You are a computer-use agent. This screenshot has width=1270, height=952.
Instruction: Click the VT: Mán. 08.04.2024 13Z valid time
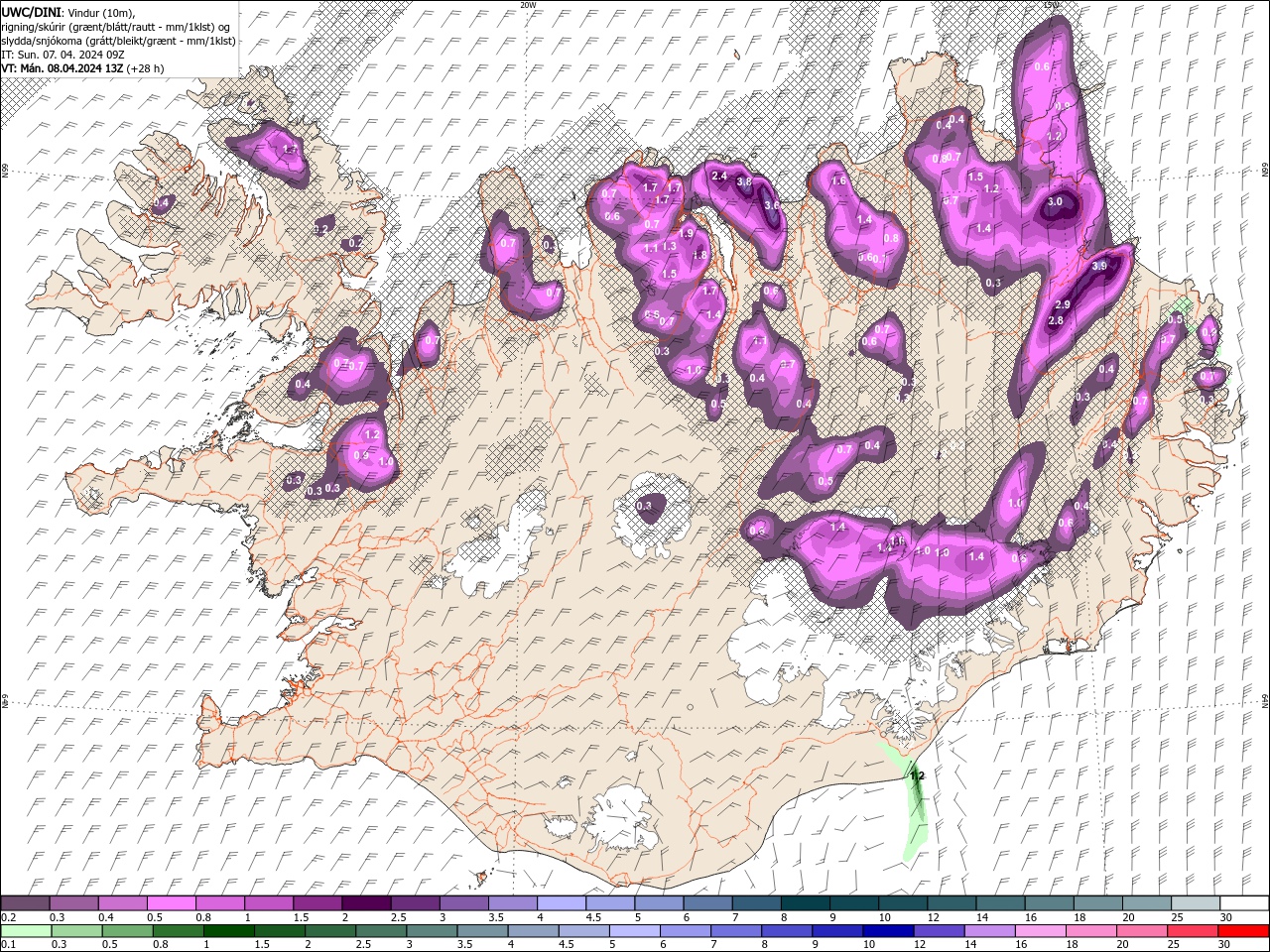[62, 68]
